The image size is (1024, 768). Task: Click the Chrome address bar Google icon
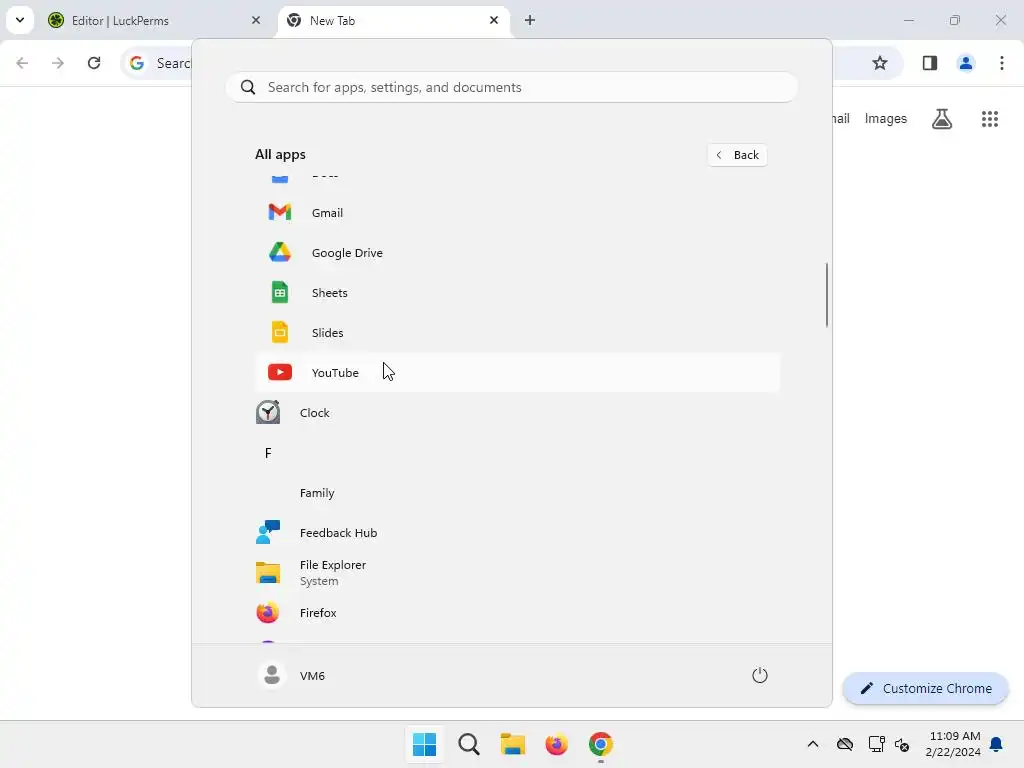click(x=136, y=63)
